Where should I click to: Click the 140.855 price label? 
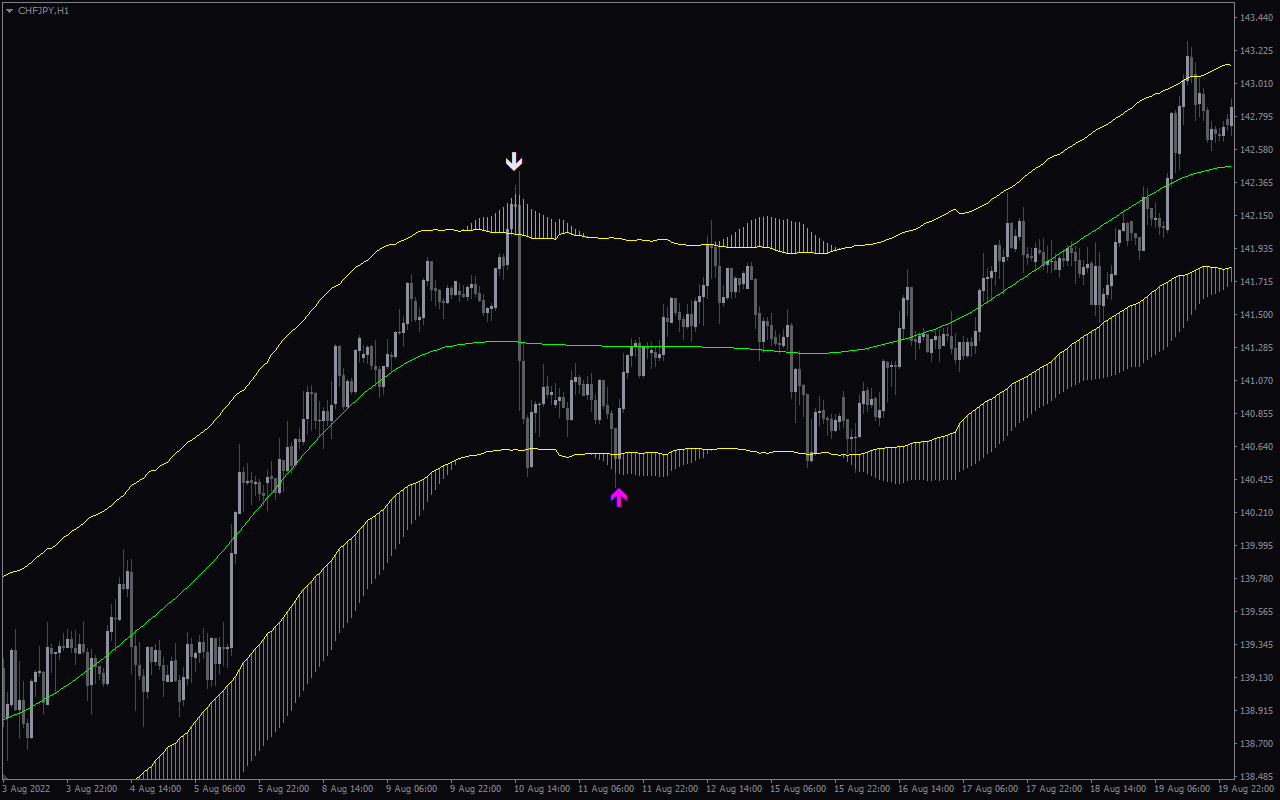[x=1255, y=414]
